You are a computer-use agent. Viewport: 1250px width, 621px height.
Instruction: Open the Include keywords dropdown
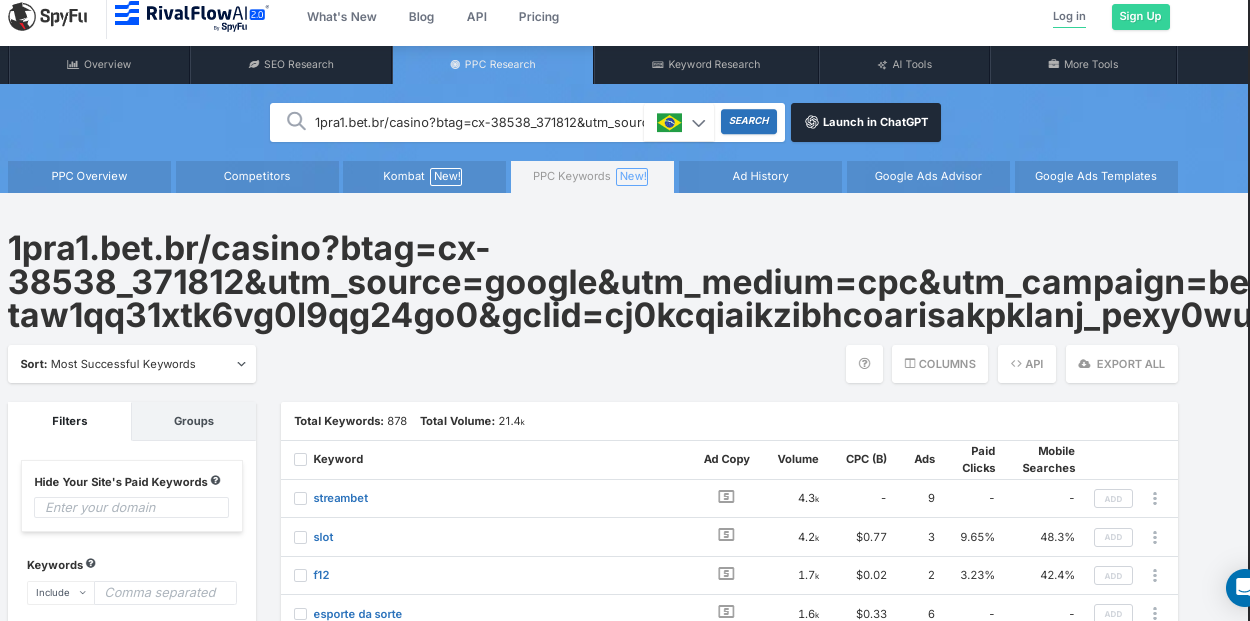pyautogui.click(x=61, y=593)
